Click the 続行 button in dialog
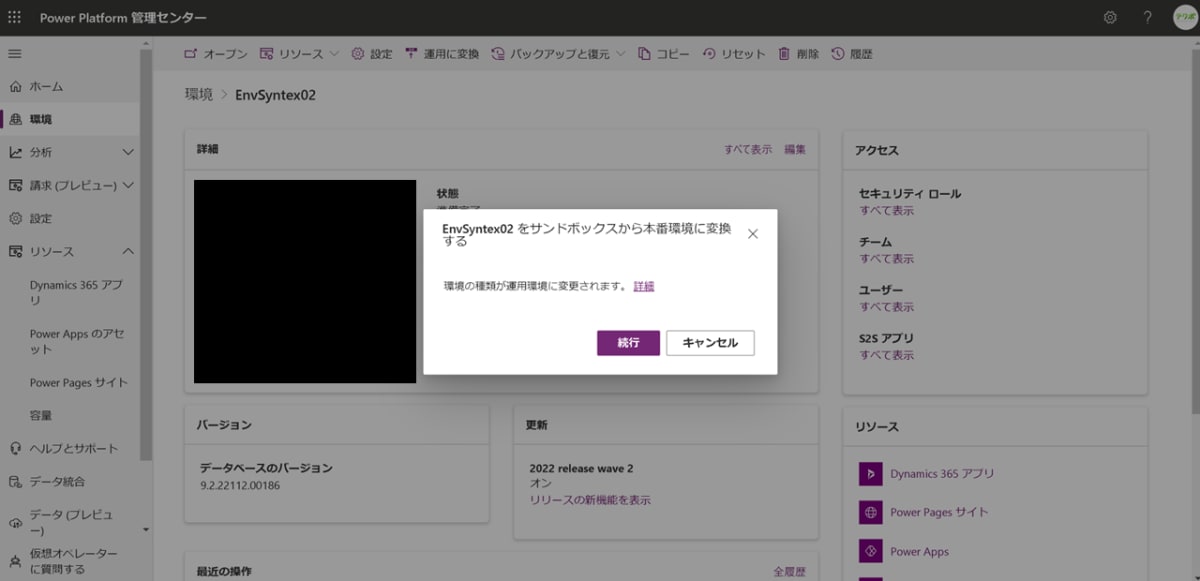The image size is (1200, 581). (628, 343)
